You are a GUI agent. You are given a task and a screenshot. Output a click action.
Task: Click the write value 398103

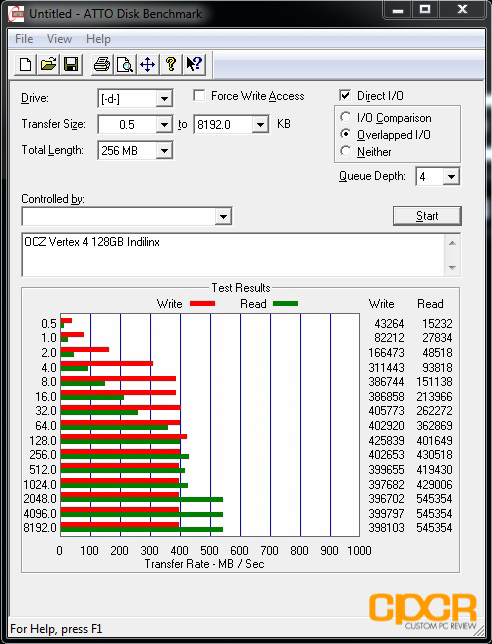pyautogui.click(x=386, y=527)
